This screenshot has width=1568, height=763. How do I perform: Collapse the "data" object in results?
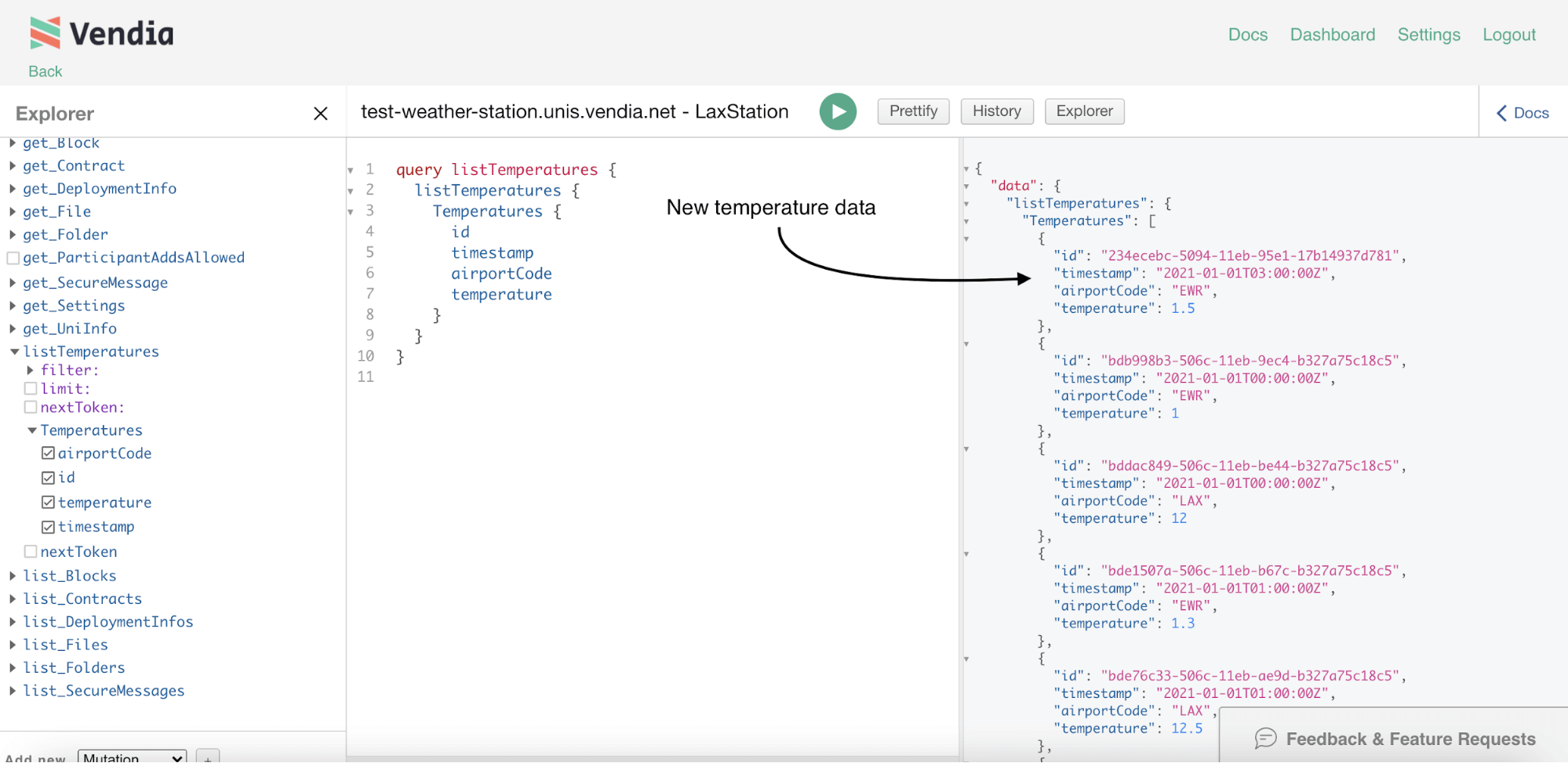pos(966,187)
